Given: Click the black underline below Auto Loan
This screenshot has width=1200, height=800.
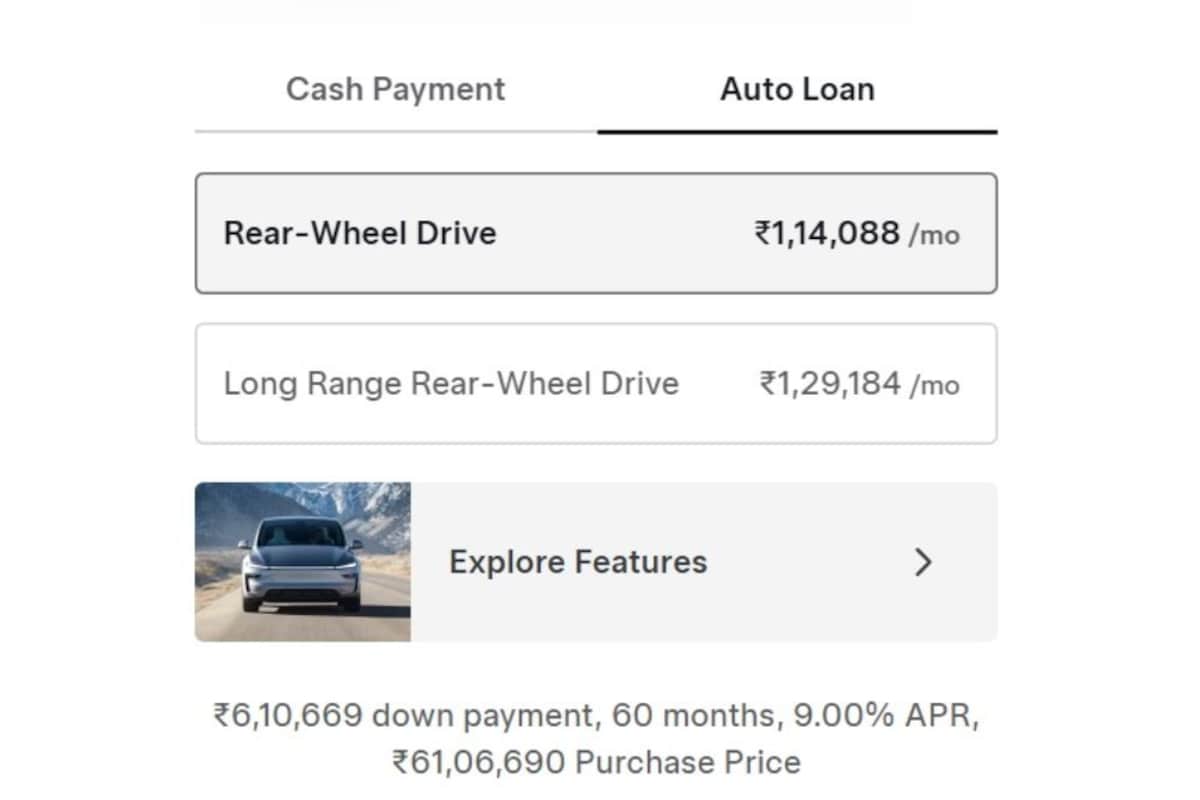Looking at the screenshot, I should pyautogui.click(x=797, y=131).
